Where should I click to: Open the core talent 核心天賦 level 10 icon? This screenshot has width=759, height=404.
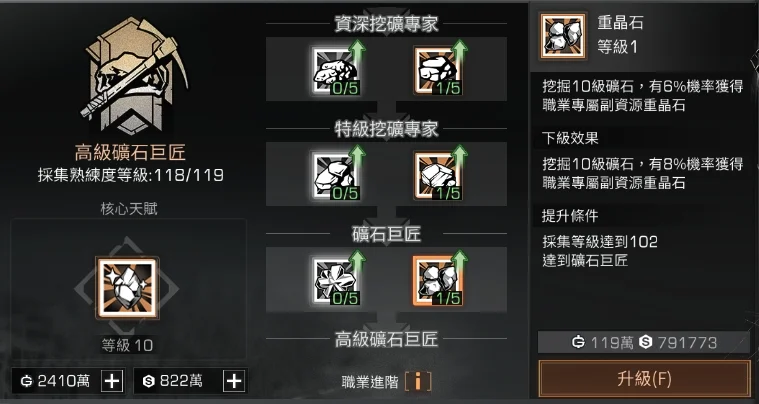(x=127, y=288)
